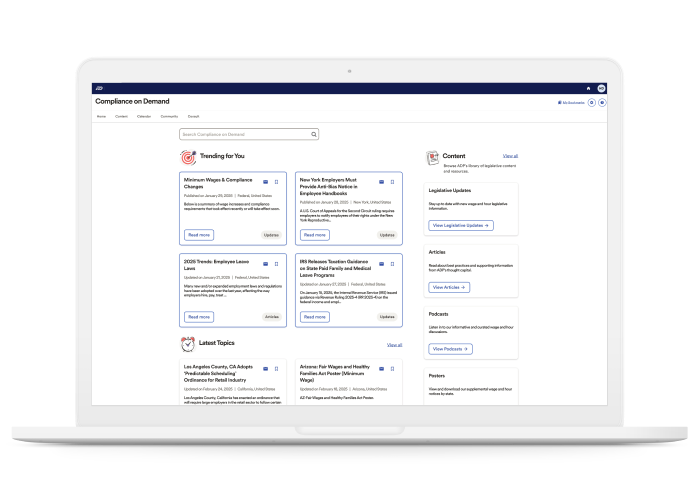The width and height of the screenshot is (700, 490).
Task: Bookmark the 2025 Trends Employee Leave article
Action: tap(276, 263)
